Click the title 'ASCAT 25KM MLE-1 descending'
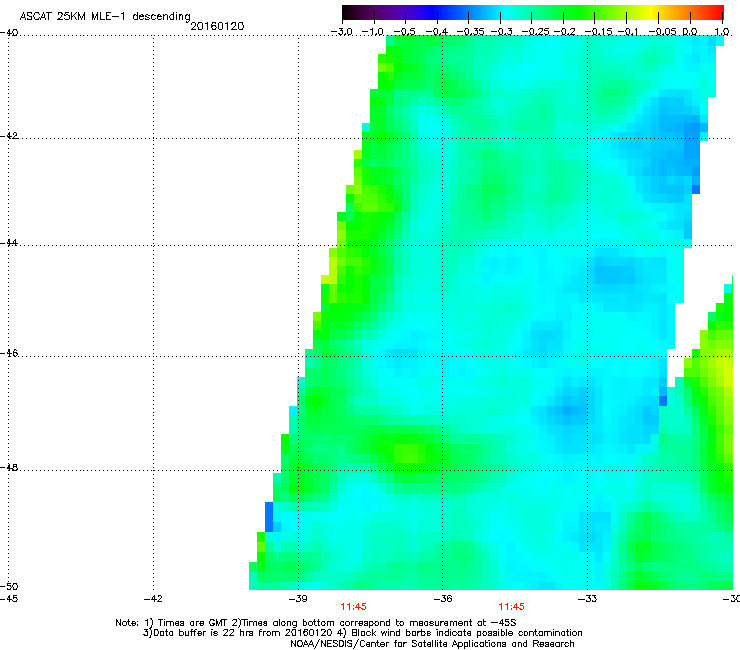 tap(105, 17)
